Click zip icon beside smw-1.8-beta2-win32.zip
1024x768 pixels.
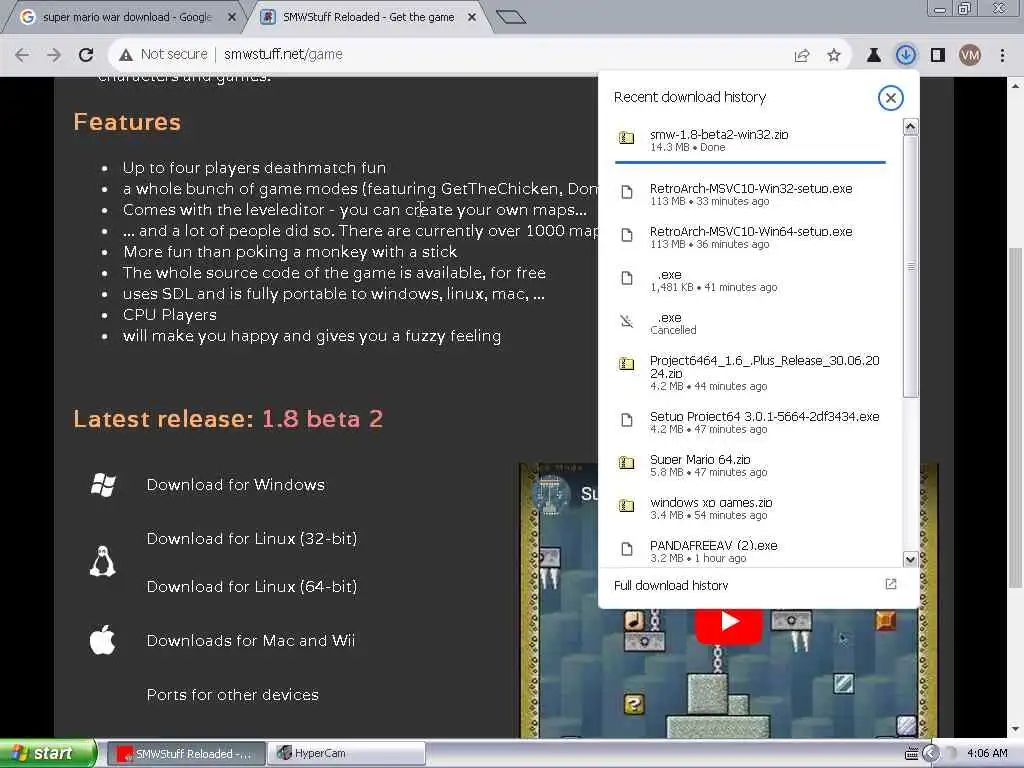pos(626,138)
